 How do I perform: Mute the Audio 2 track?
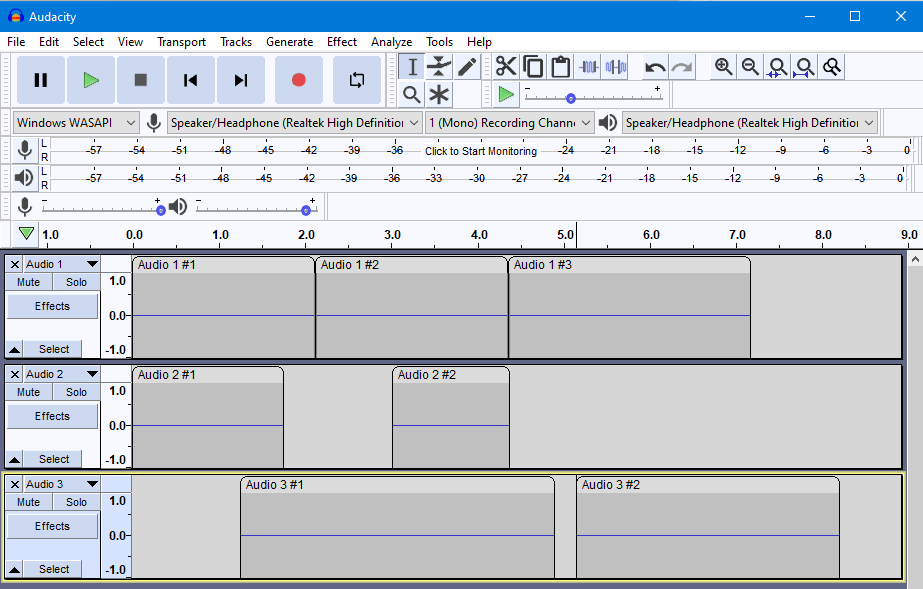point(29,392)
